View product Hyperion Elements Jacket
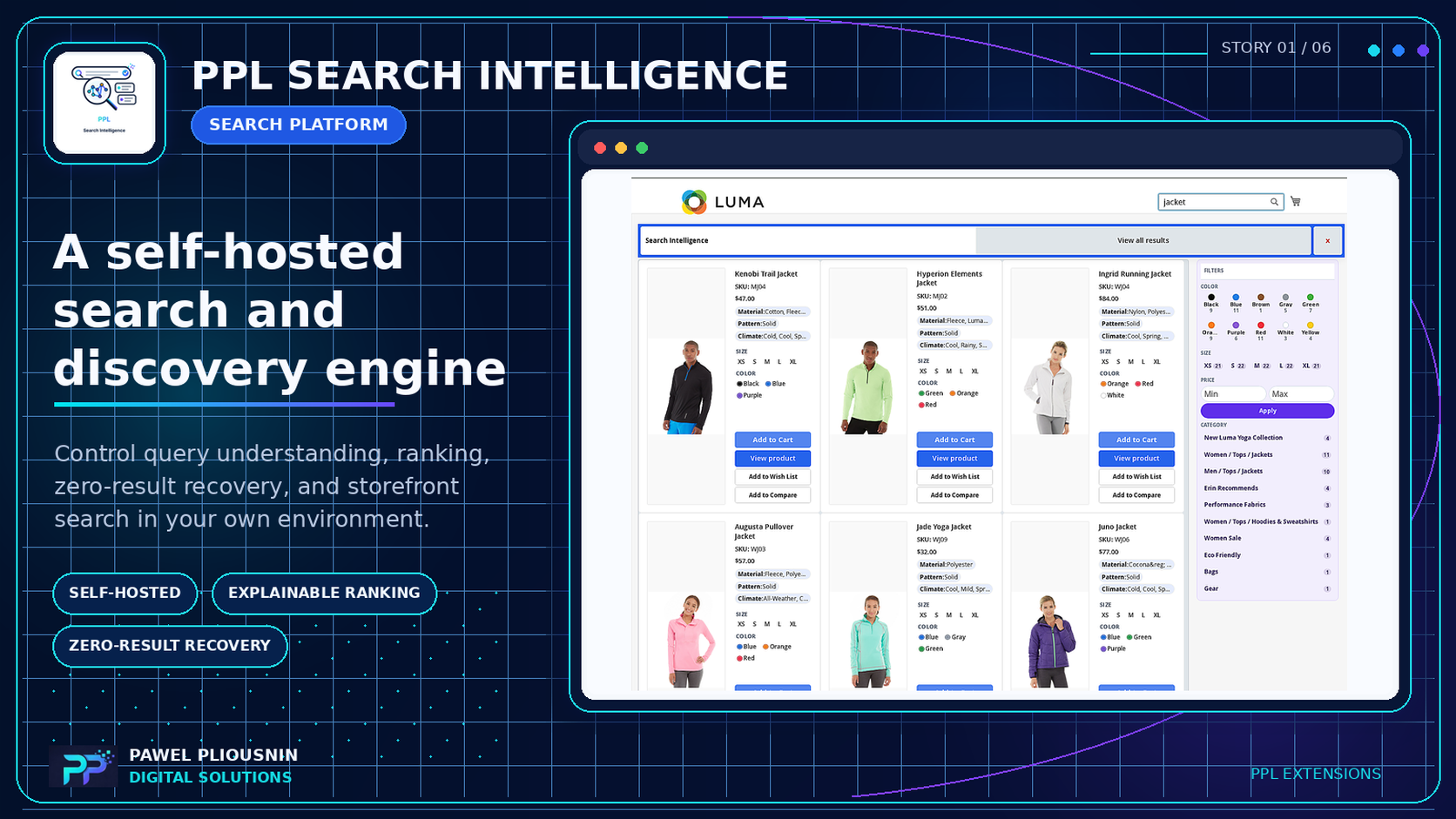Image resolution: width=1456 pixels, height=819 pixels. pyautogui.click(x=954, y=458)
